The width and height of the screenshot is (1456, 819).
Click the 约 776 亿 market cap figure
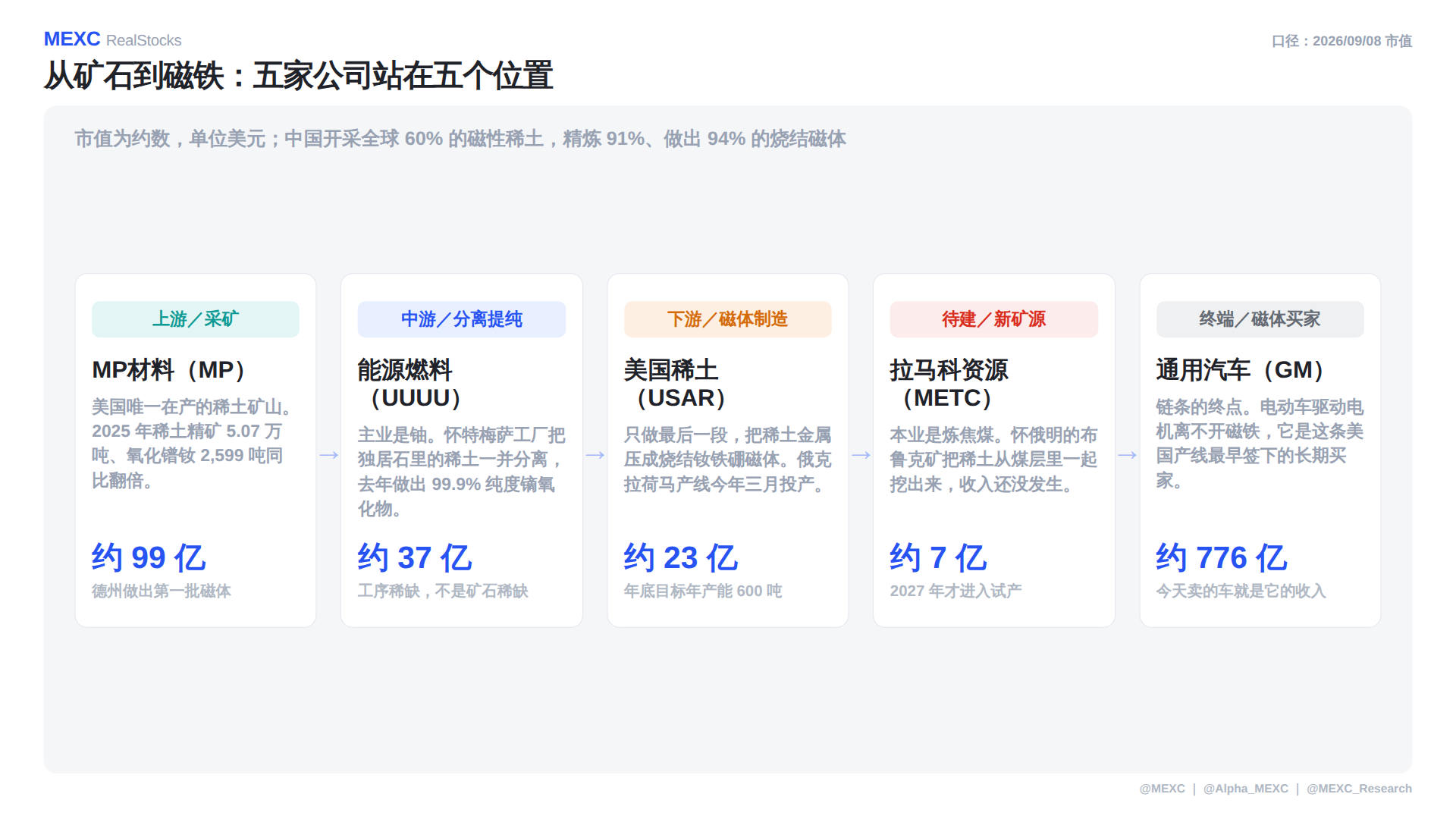coord(1222,558)
